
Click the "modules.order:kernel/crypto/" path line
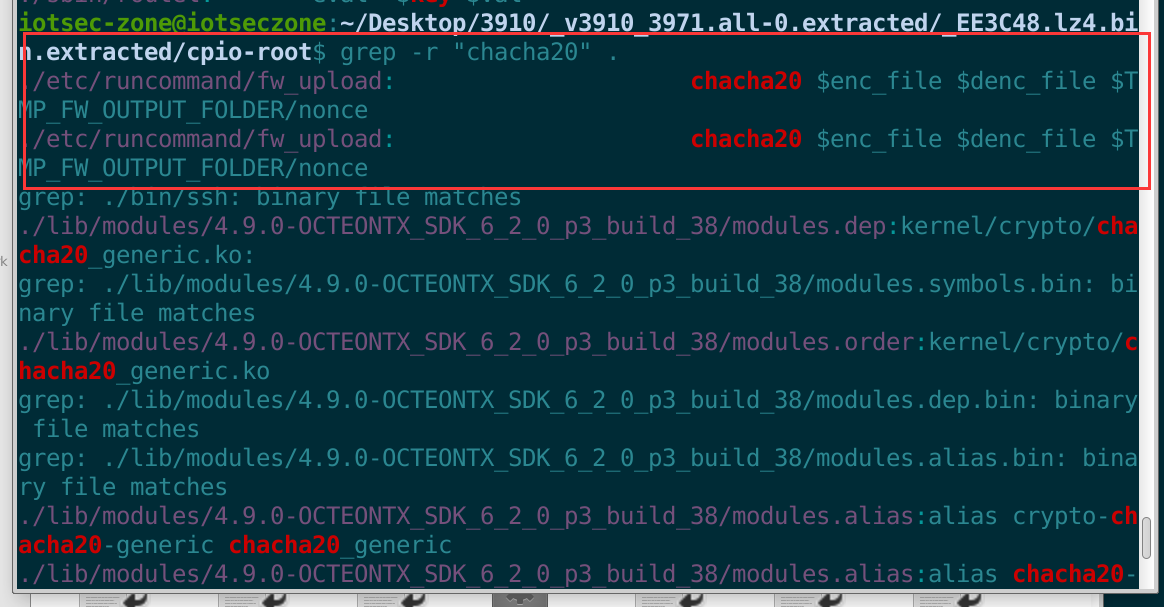[x=578, y=342]
